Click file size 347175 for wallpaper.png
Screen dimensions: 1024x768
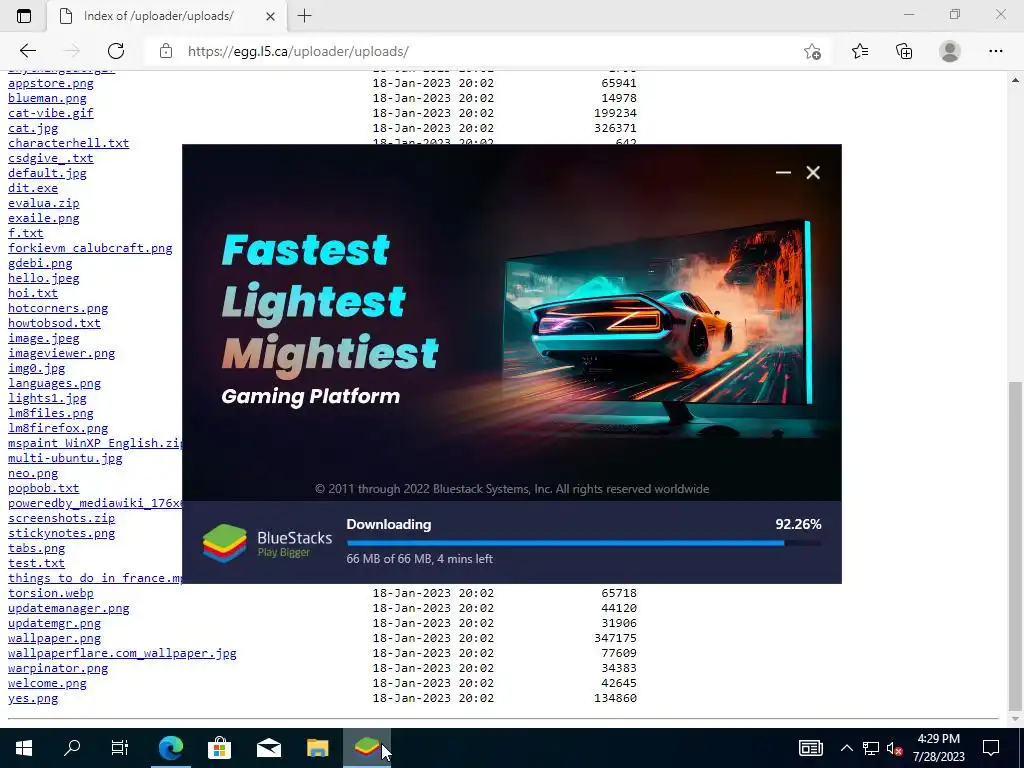[x=615, y=639]
